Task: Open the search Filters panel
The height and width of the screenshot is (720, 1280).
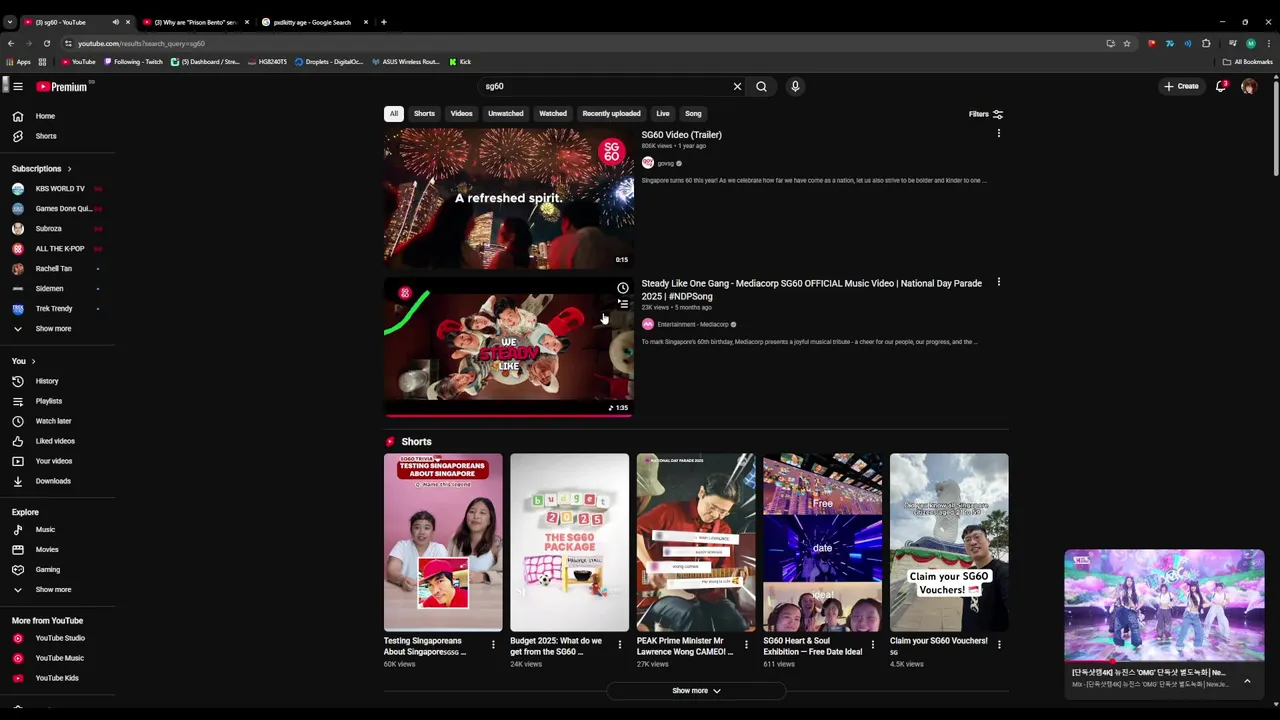Action: click(986, 114)
